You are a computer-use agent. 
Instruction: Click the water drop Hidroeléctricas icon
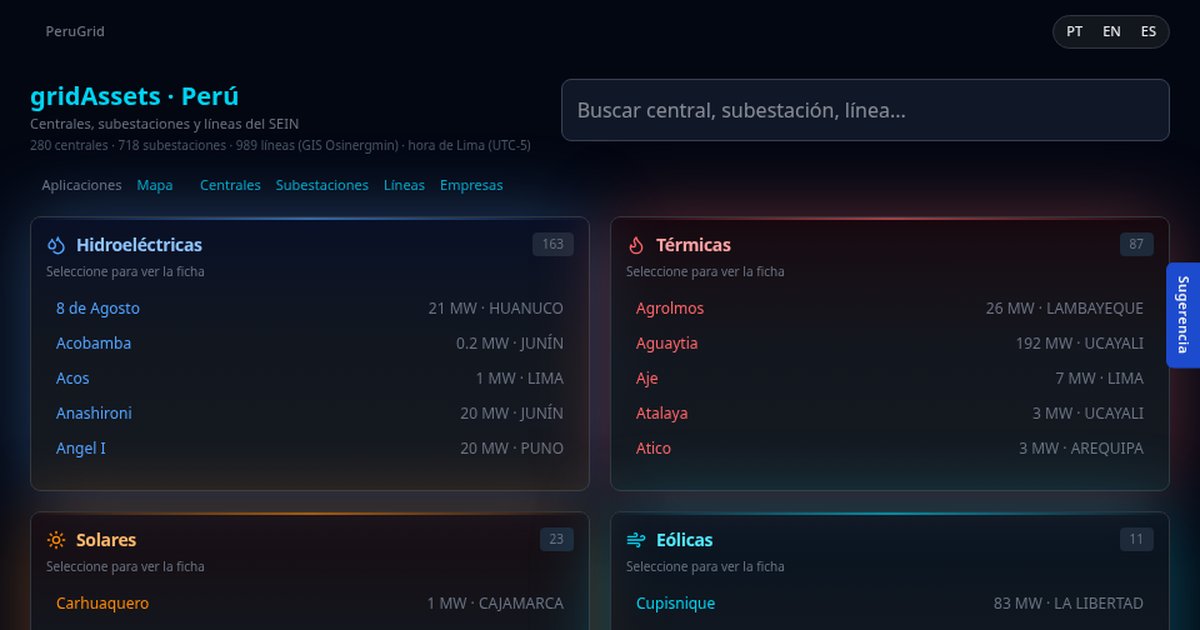pyautogui.click(x=56, y=245)
